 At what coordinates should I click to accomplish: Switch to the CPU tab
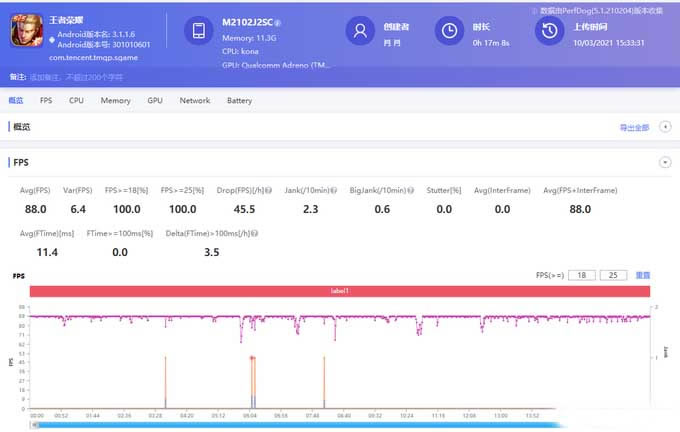click(x=76, y=101)
